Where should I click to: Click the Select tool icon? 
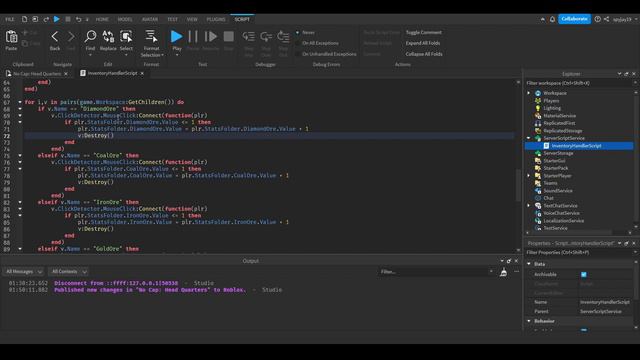click(x=126, y=37)
